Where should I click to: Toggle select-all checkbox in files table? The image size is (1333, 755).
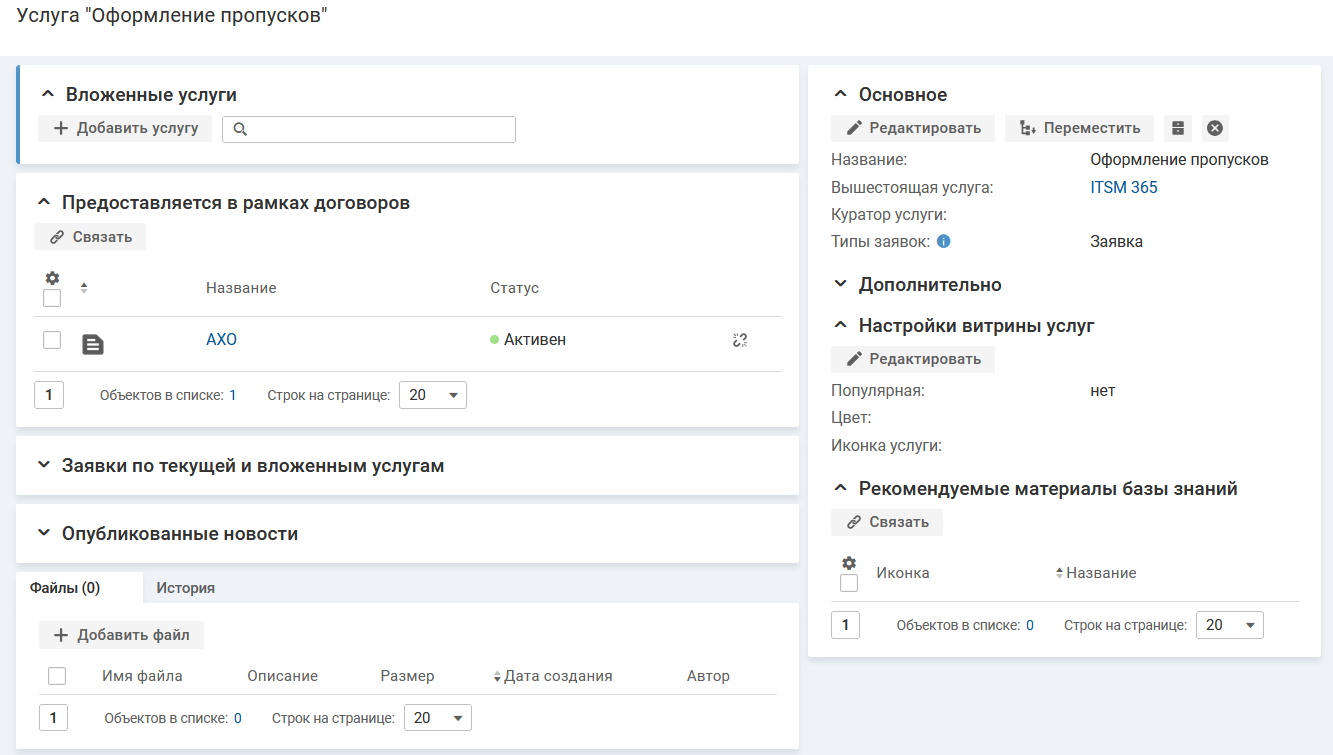(x=57, y=676)
